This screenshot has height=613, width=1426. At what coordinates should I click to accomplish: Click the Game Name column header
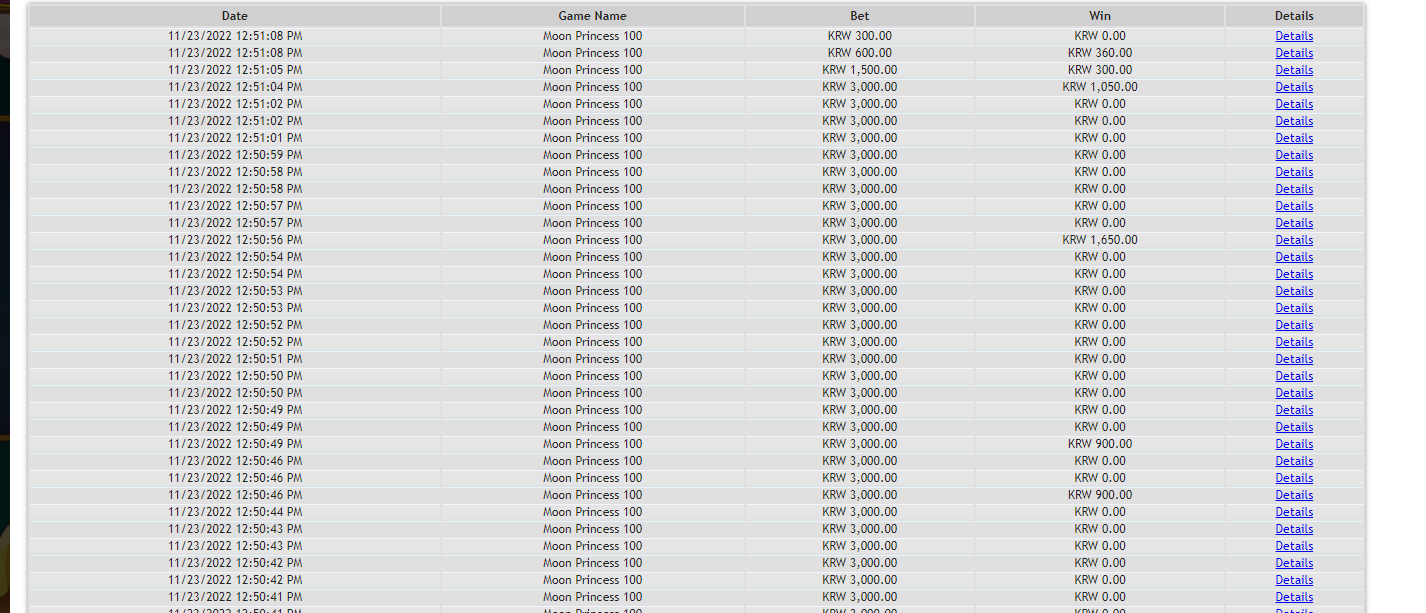coord(593,16)
